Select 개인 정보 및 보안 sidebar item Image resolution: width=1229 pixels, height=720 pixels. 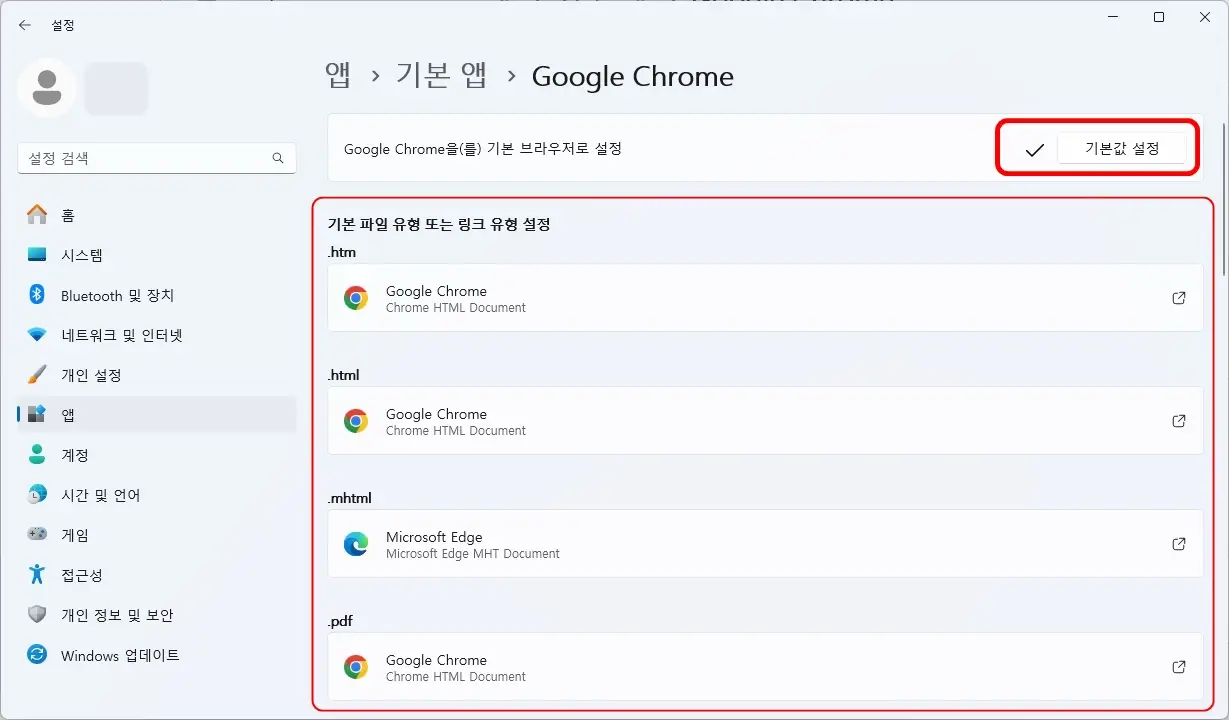[x=157, y=615]
